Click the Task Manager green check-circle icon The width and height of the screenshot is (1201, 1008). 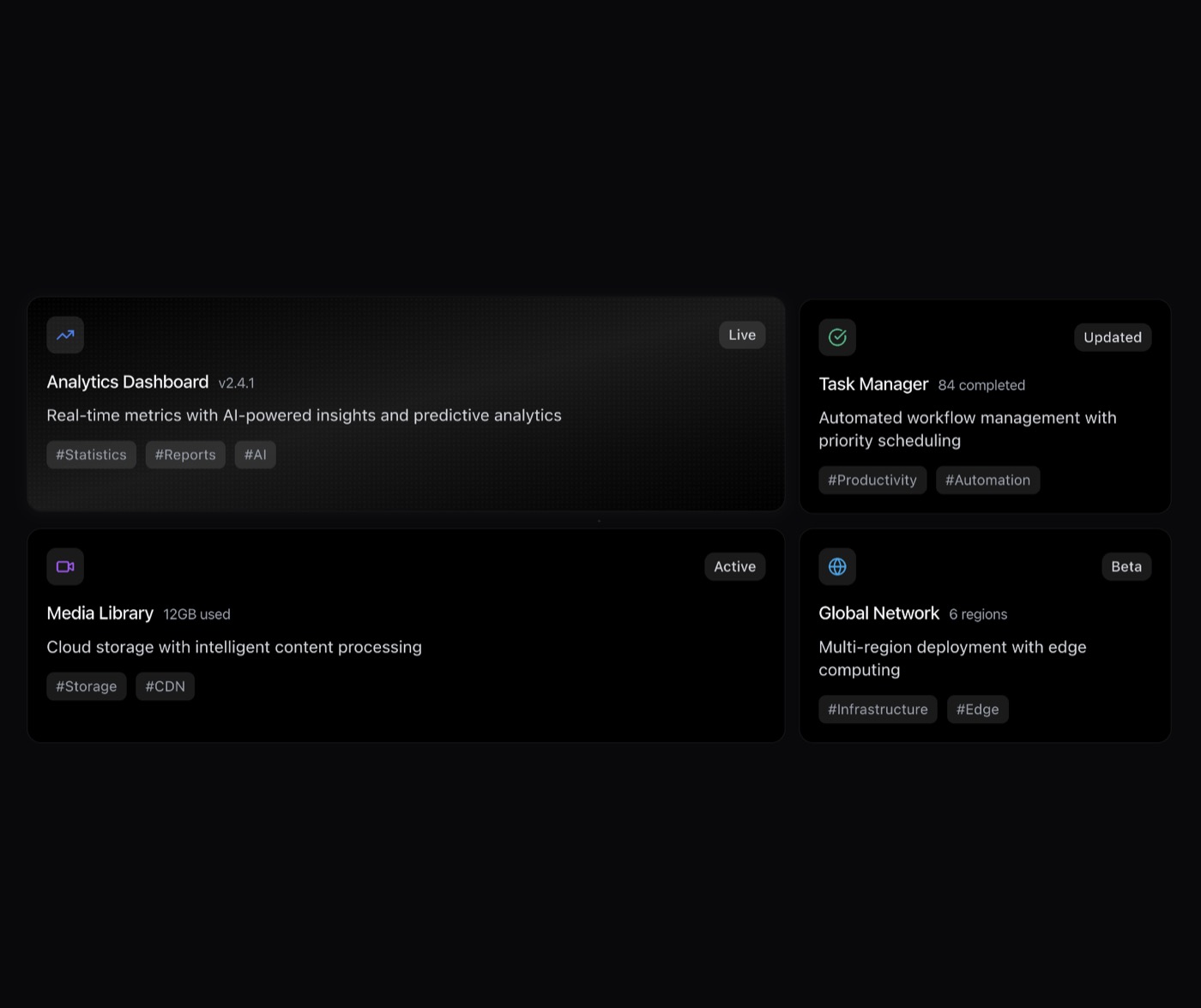coord(837,337)
